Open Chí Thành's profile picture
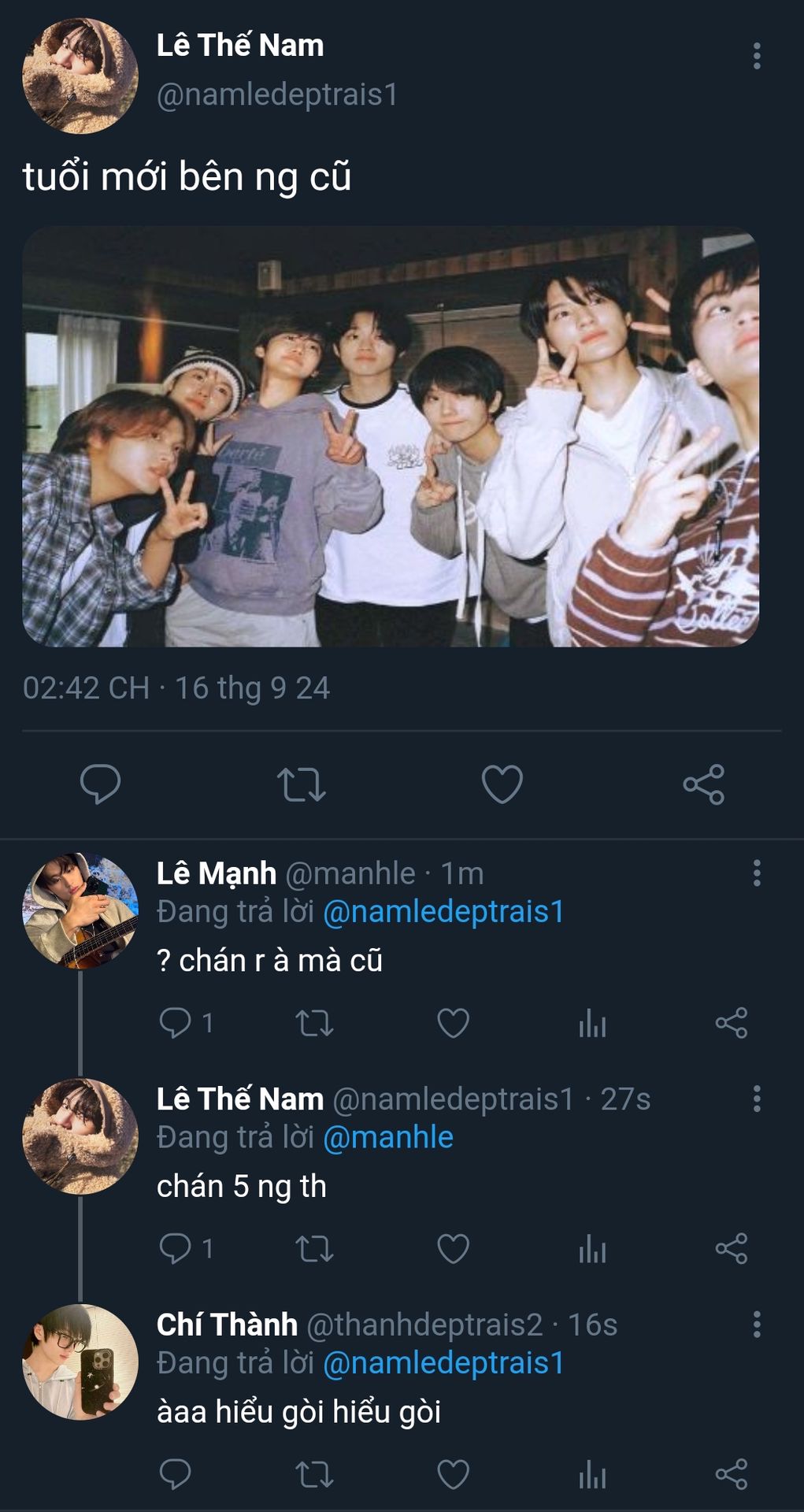Image resolution: width=804 pixels, height=1512 pixels. [80, 1362]
